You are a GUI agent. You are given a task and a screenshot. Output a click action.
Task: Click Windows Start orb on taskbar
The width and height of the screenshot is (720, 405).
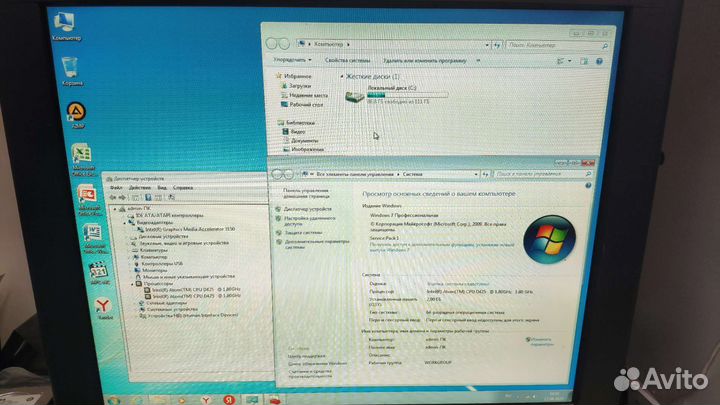pyautogui.click(x=114, y=400)
